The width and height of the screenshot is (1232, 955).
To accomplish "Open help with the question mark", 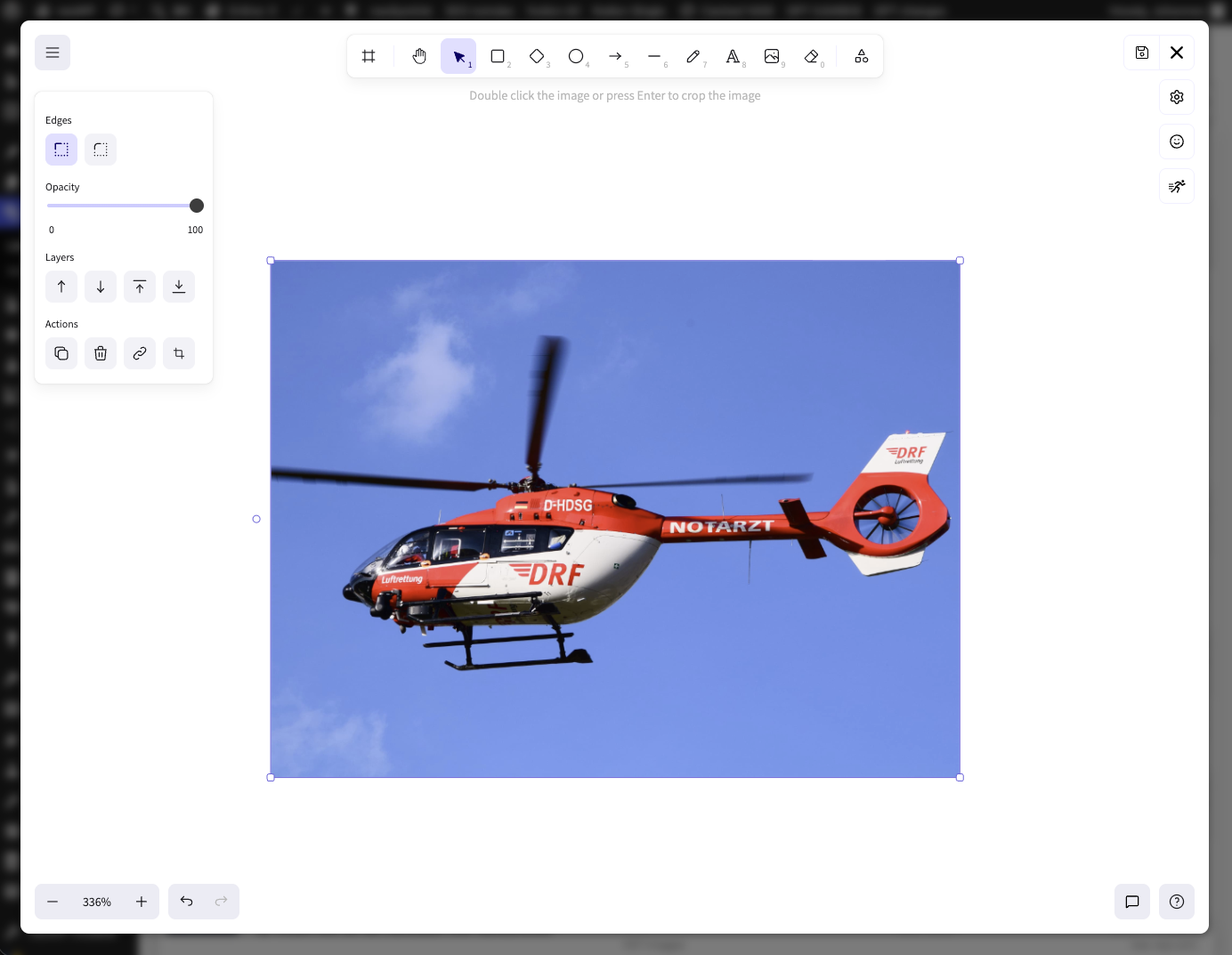I will click(1177, 902).
